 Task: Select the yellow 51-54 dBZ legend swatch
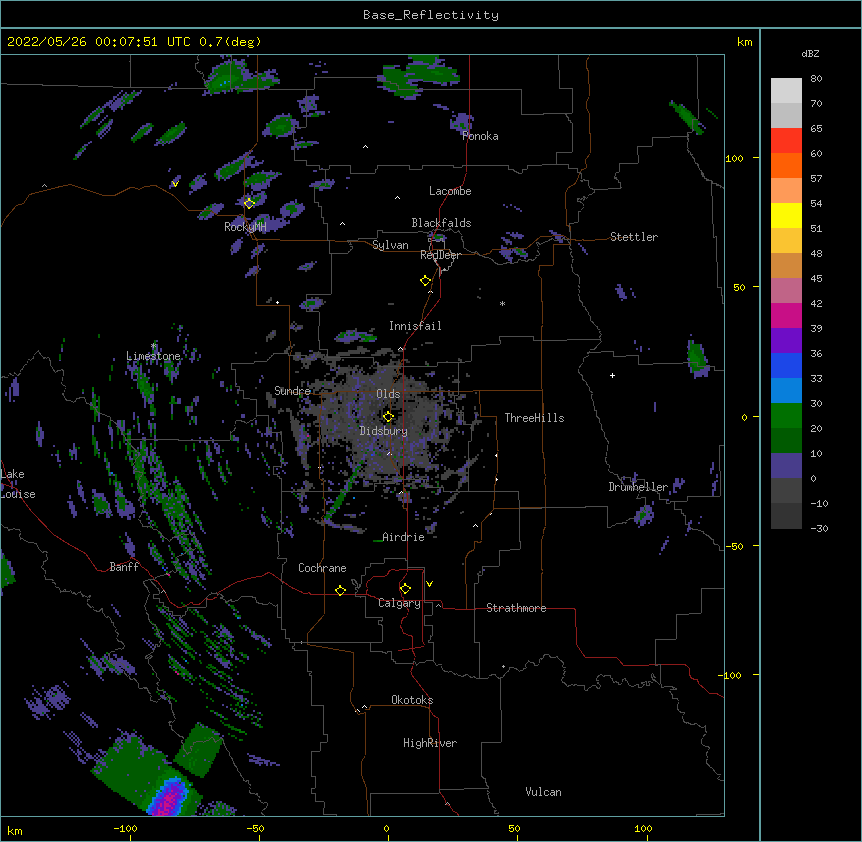pyautogui.click(x=786, y=215)
